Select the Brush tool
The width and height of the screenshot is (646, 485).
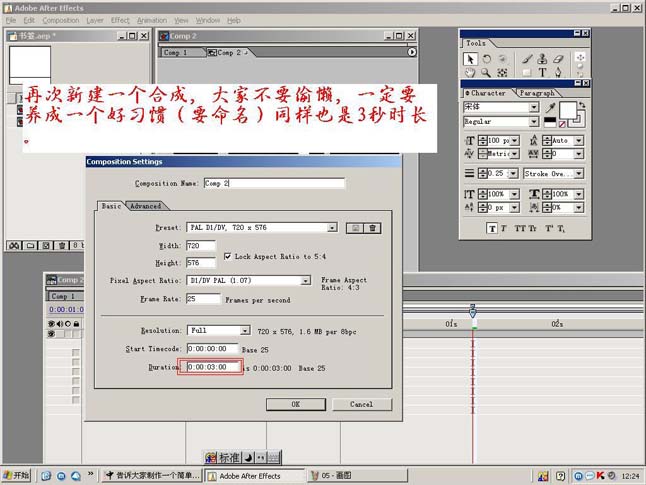(527, 59)
